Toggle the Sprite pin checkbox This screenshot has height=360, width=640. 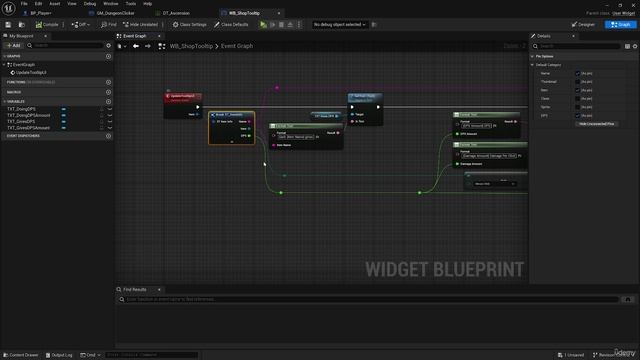click(578, 107)
